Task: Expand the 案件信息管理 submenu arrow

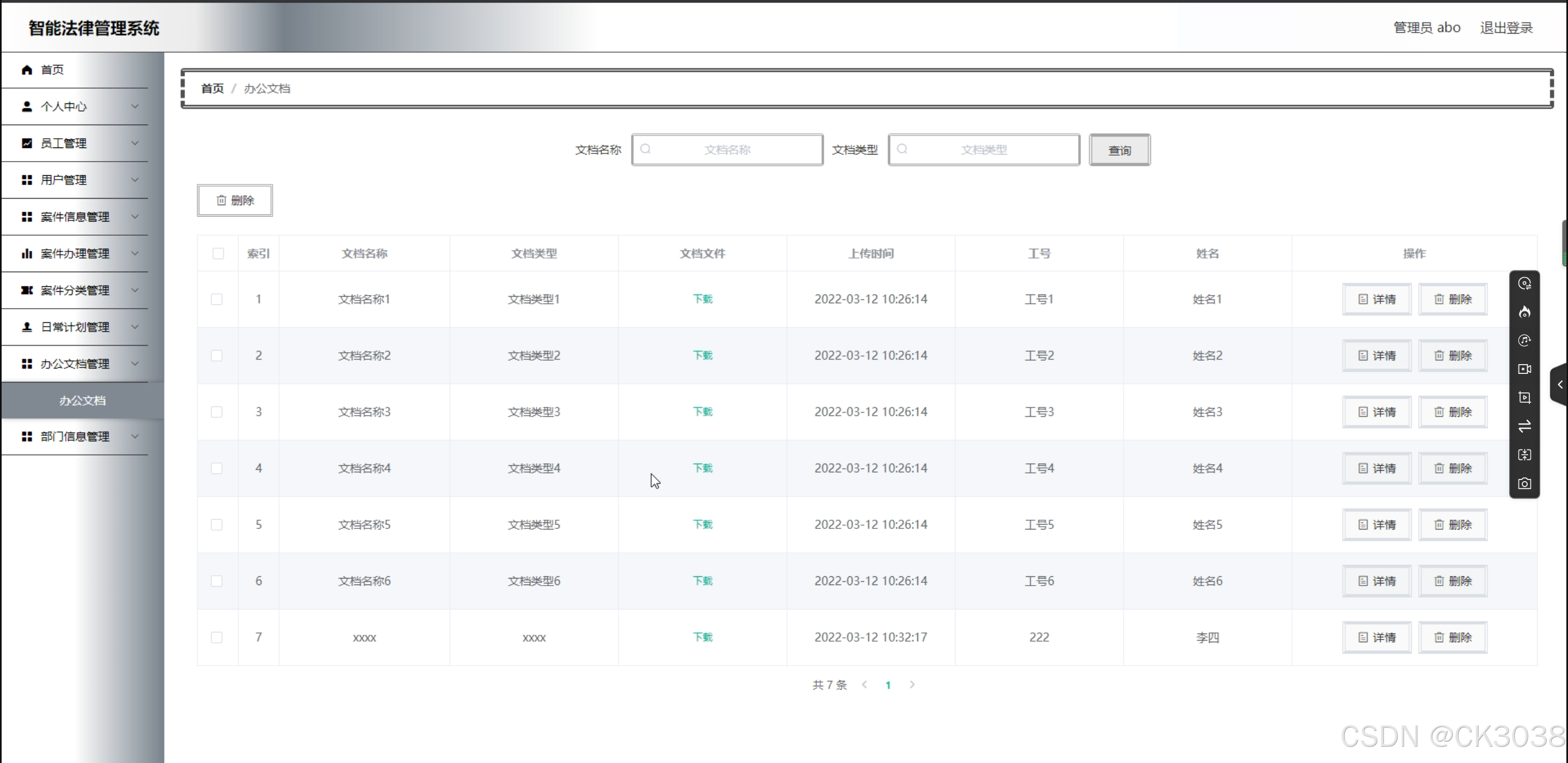Action: pyautogui.click(x=134, y=217)
